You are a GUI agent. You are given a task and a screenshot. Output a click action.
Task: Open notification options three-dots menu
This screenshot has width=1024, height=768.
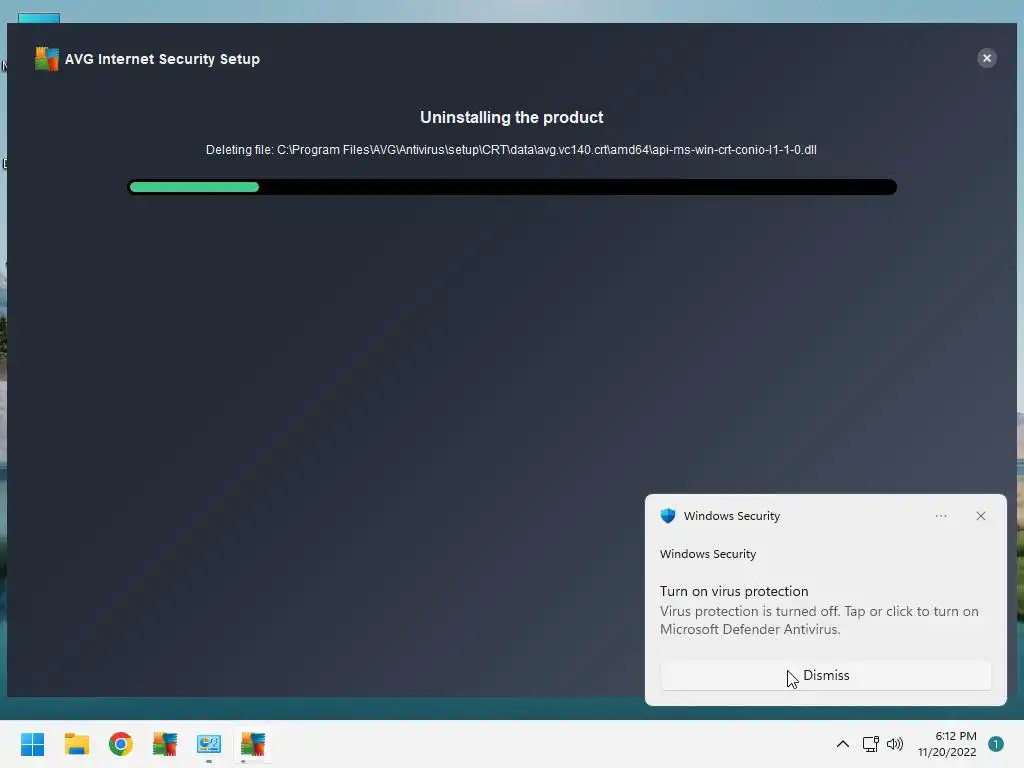pos(940,516)
